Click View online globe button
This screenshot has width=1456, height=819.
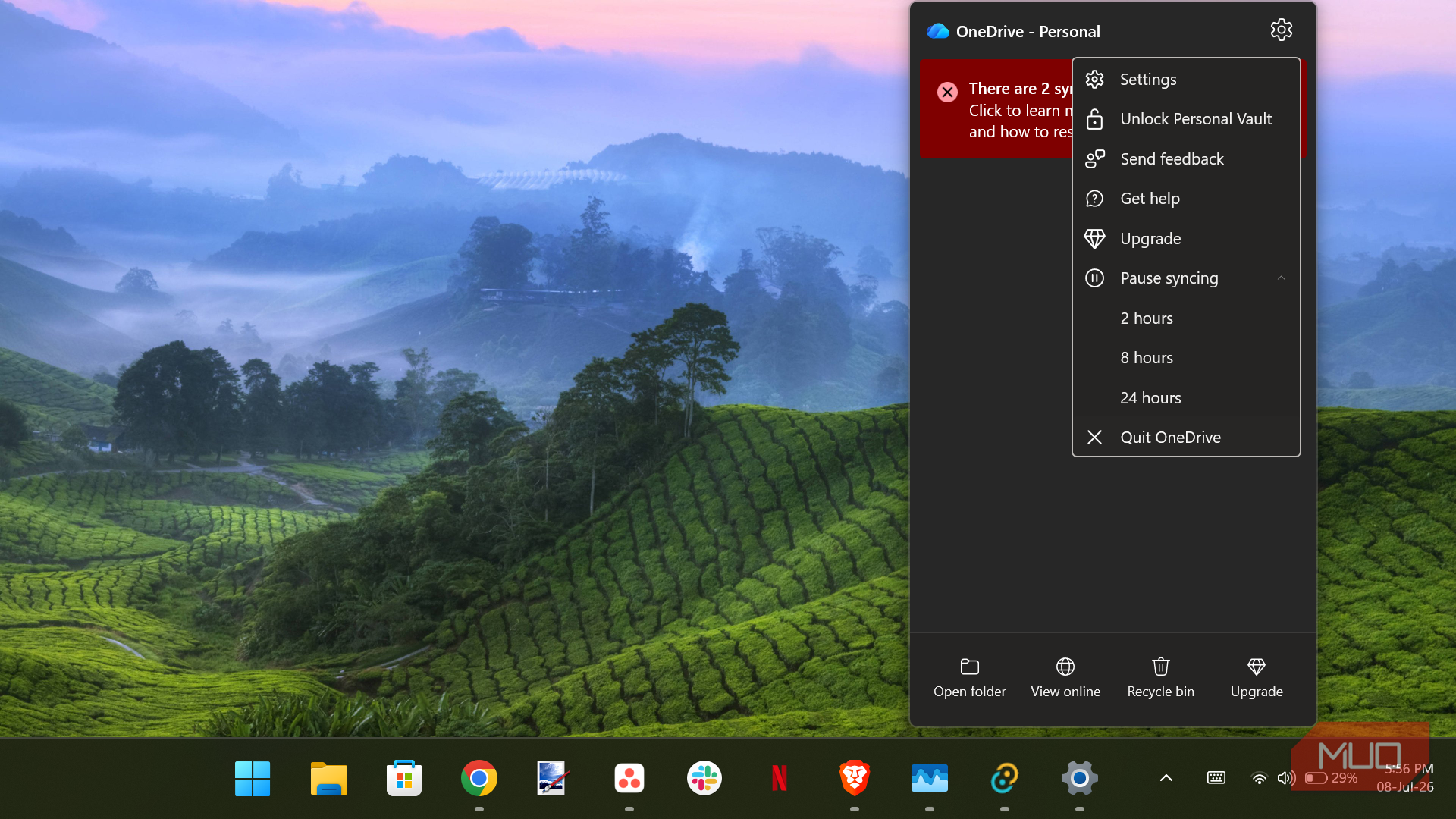(x=1065, y=678)
